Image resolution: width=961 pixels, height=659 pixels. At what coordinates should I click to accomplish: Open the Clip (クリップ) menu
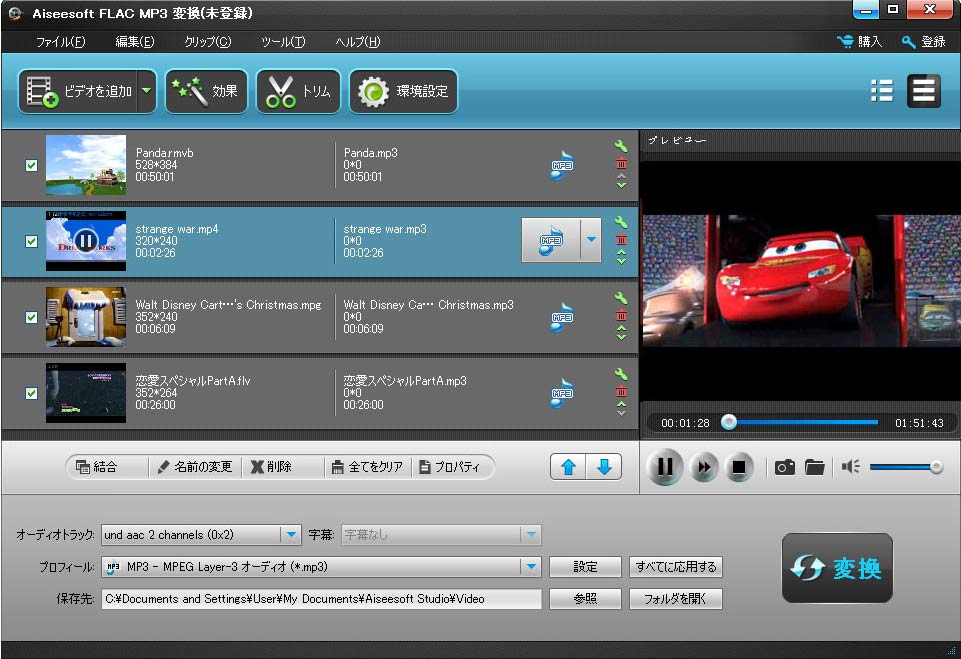tap(208, 42)
